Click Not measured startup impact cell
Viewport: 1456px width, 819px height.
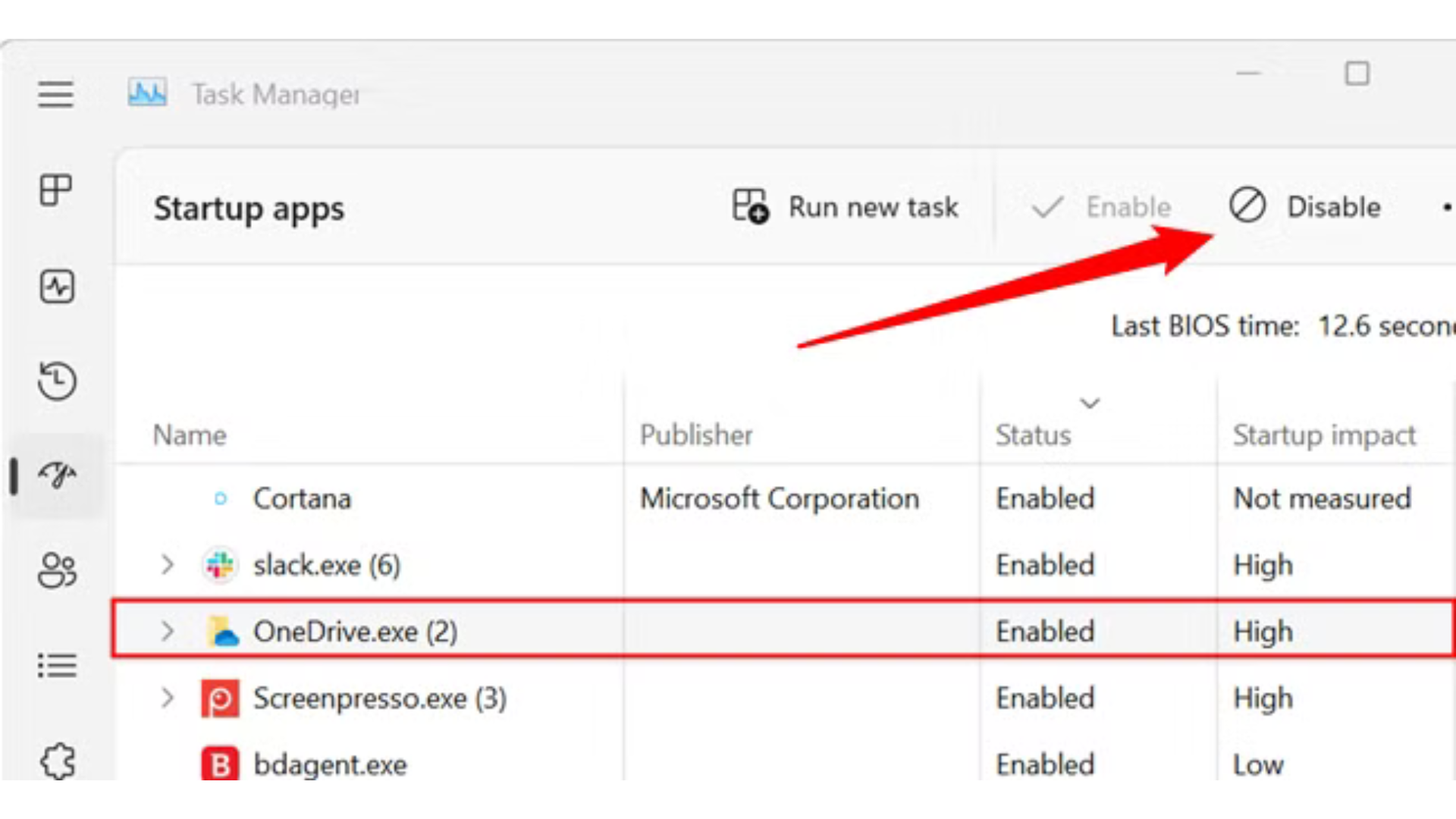1322,498
